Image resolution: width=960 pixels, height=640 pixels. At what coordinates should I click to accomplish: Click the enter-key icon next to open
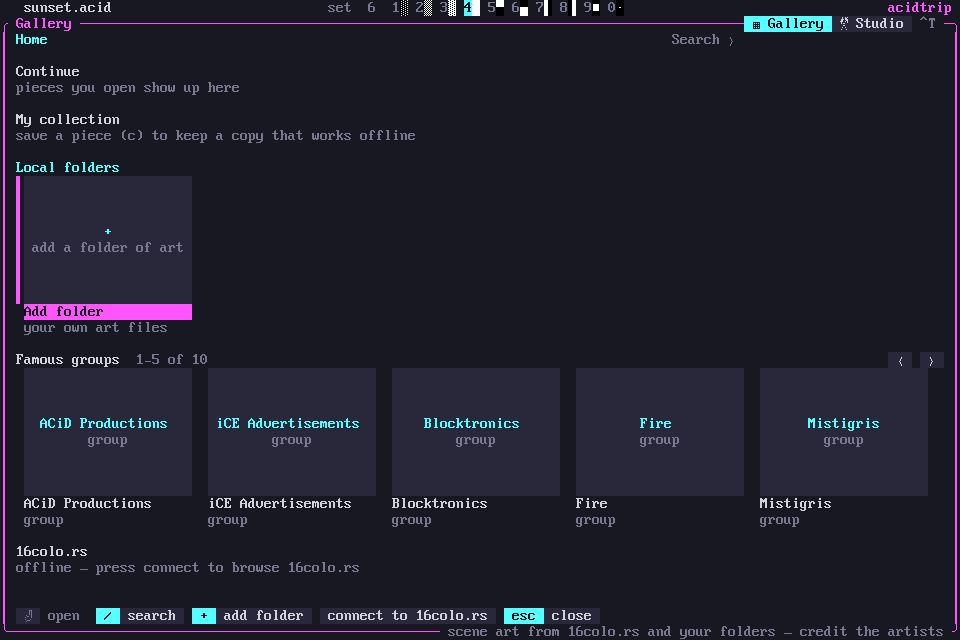click(28, 616)
